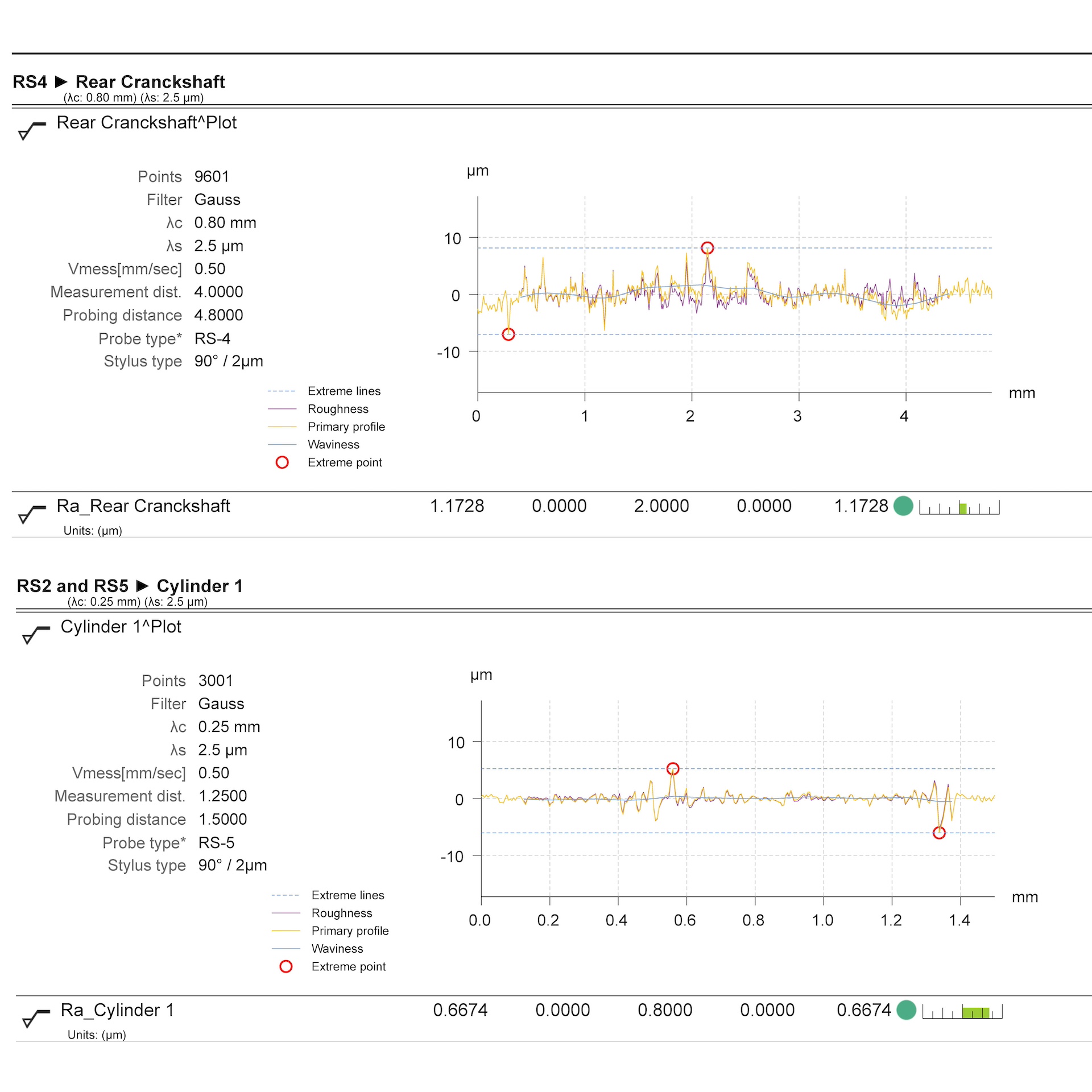Image resolution: width=1092 pixels, height=1092 pixels.
Task: Click the Roughness legend entry for Cylinder 1
Action: 341,913
